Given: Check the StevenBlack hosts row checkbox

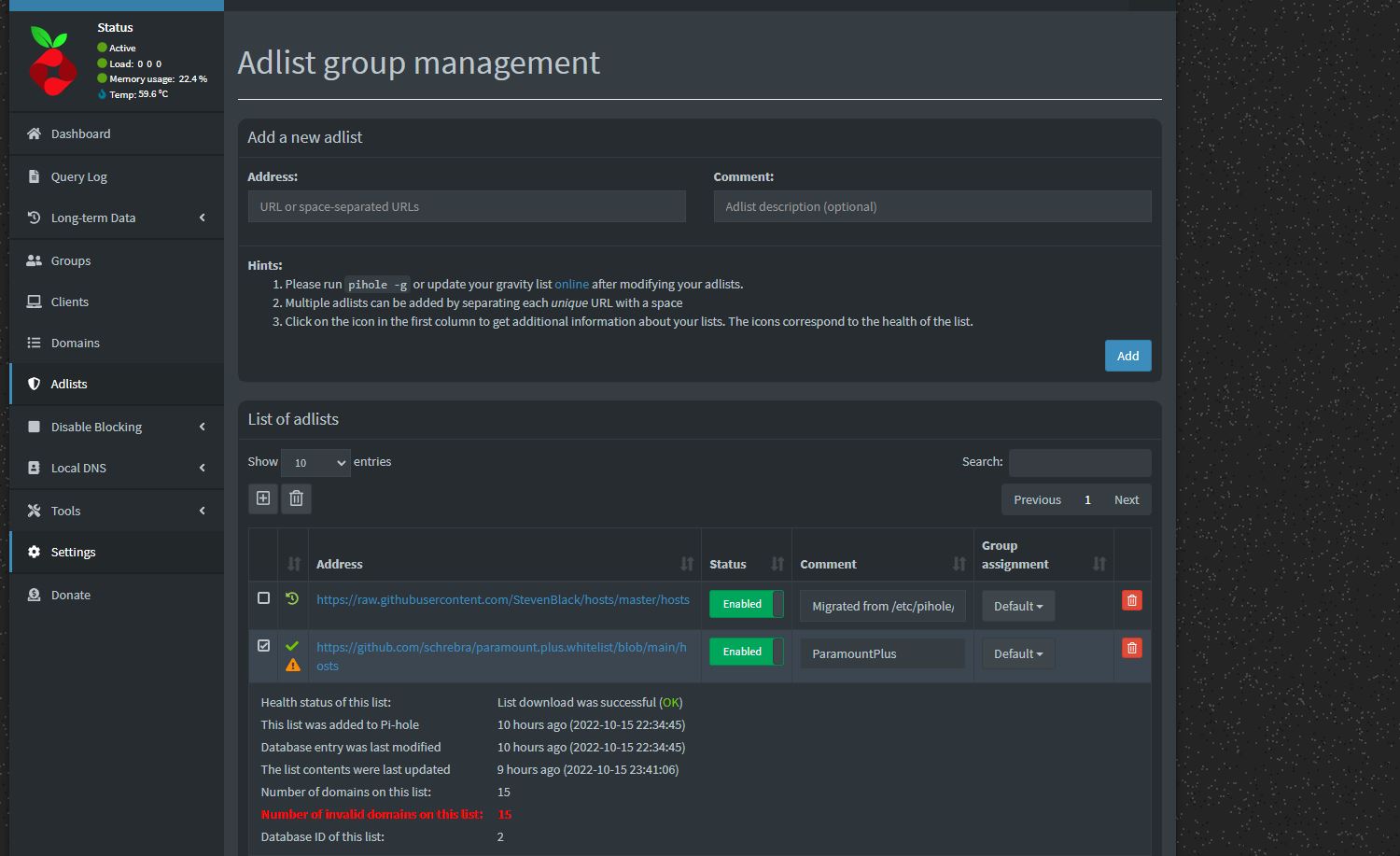Looking at the screenshot, I should (x=263, y=597).
